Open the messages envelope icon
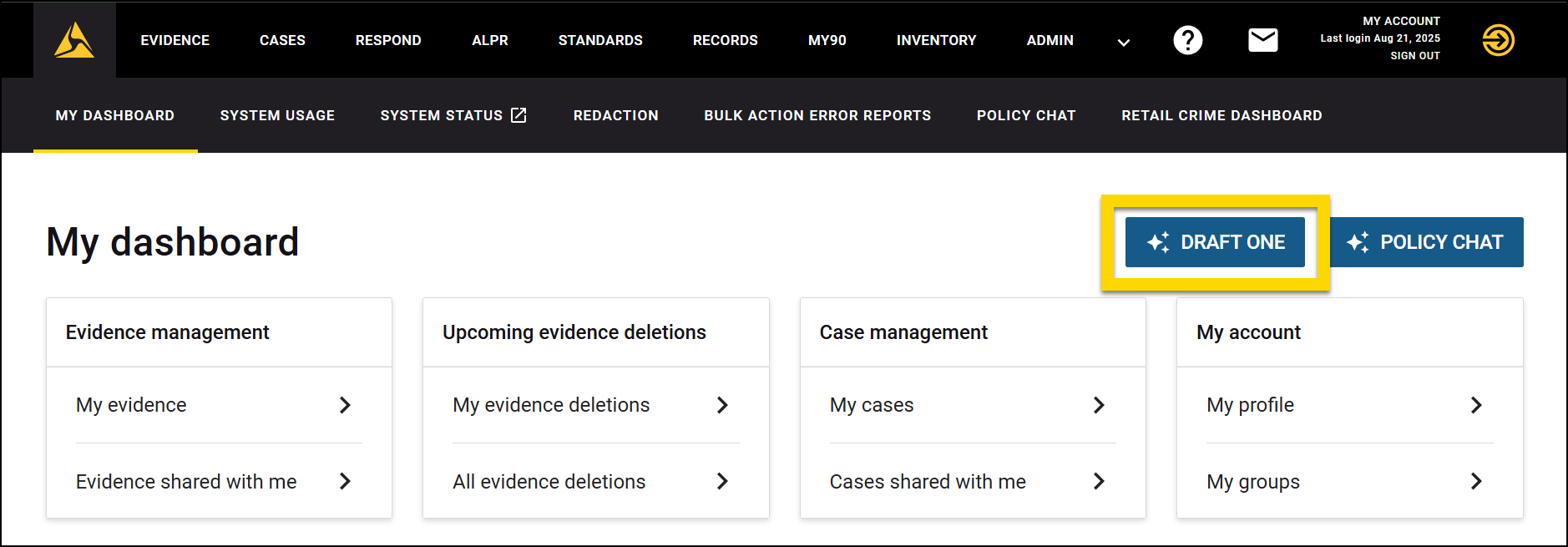The height and width of the screenshot is (547, 1568). tap(1262, 40)
